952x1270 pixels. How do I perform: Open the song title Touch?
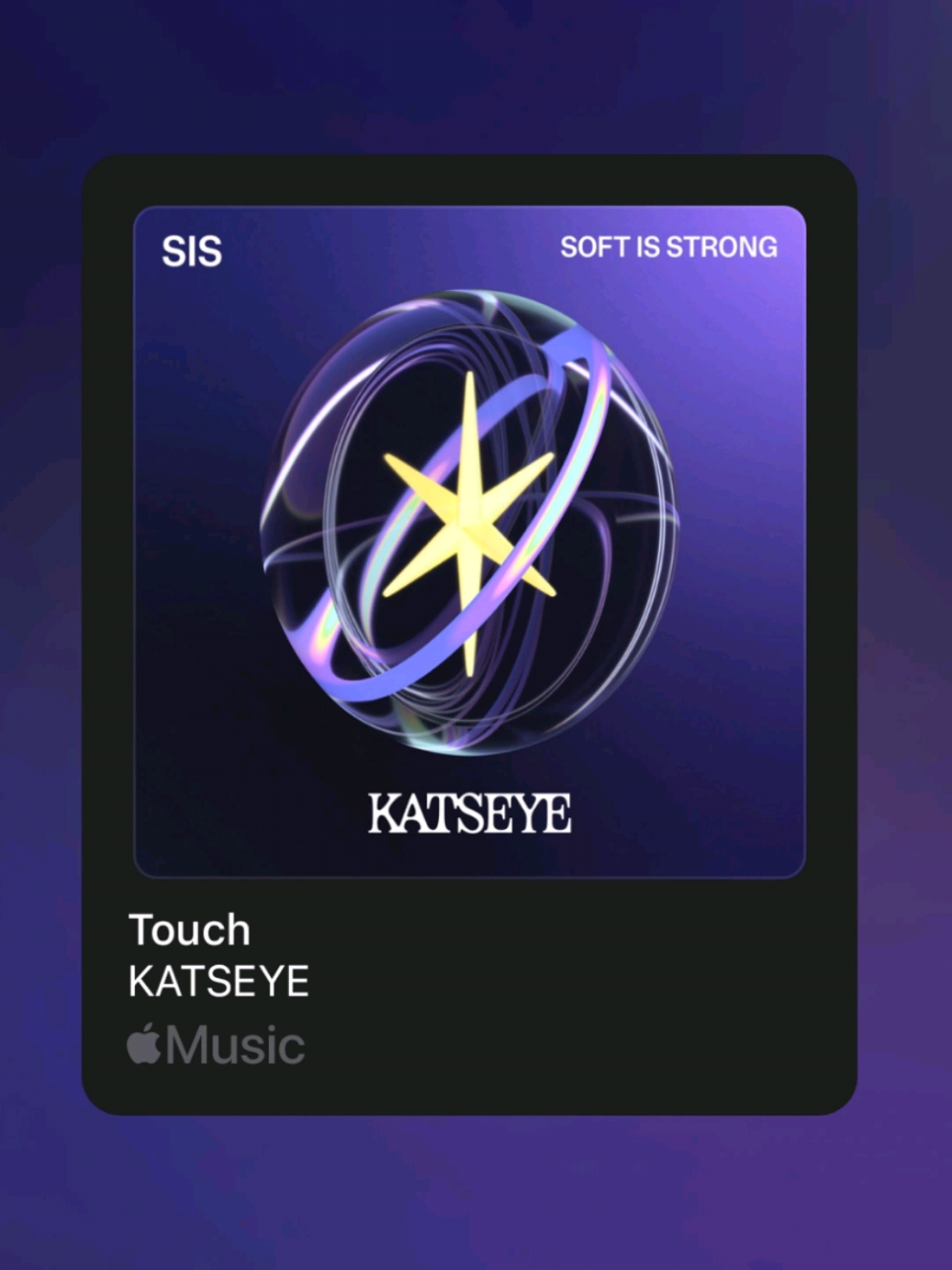coord(189,930)
